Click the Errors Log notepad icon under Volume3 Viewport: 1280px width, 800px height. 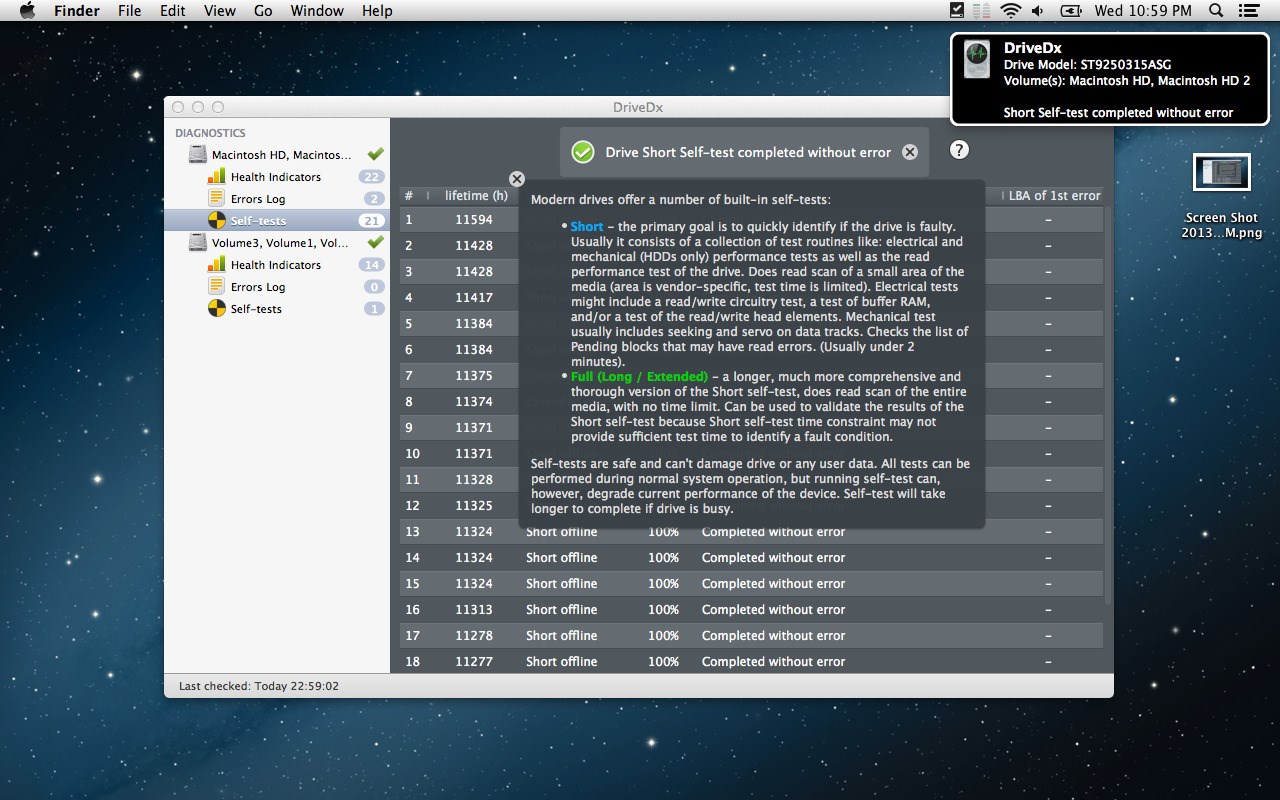tap(216, 287)
